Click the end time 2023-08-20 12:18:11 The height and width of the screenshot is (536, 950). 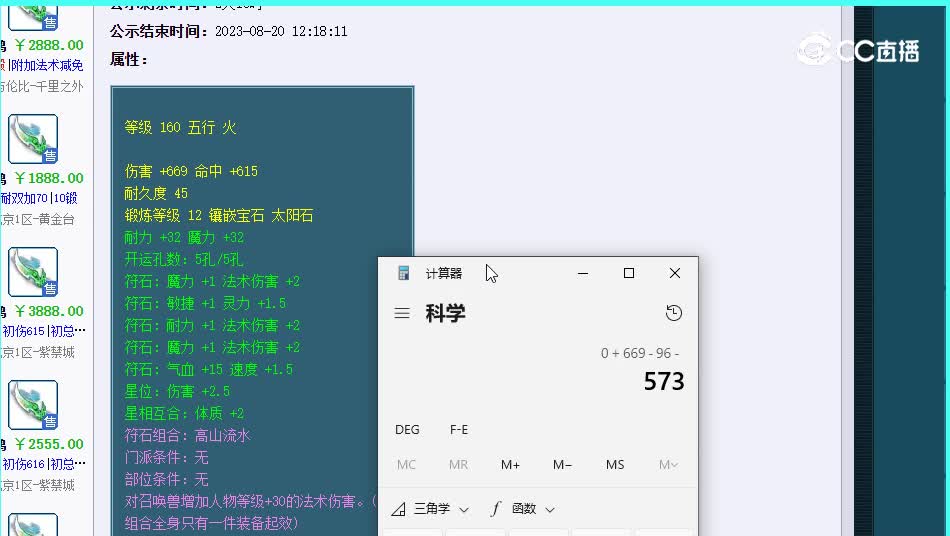[281, 31]
